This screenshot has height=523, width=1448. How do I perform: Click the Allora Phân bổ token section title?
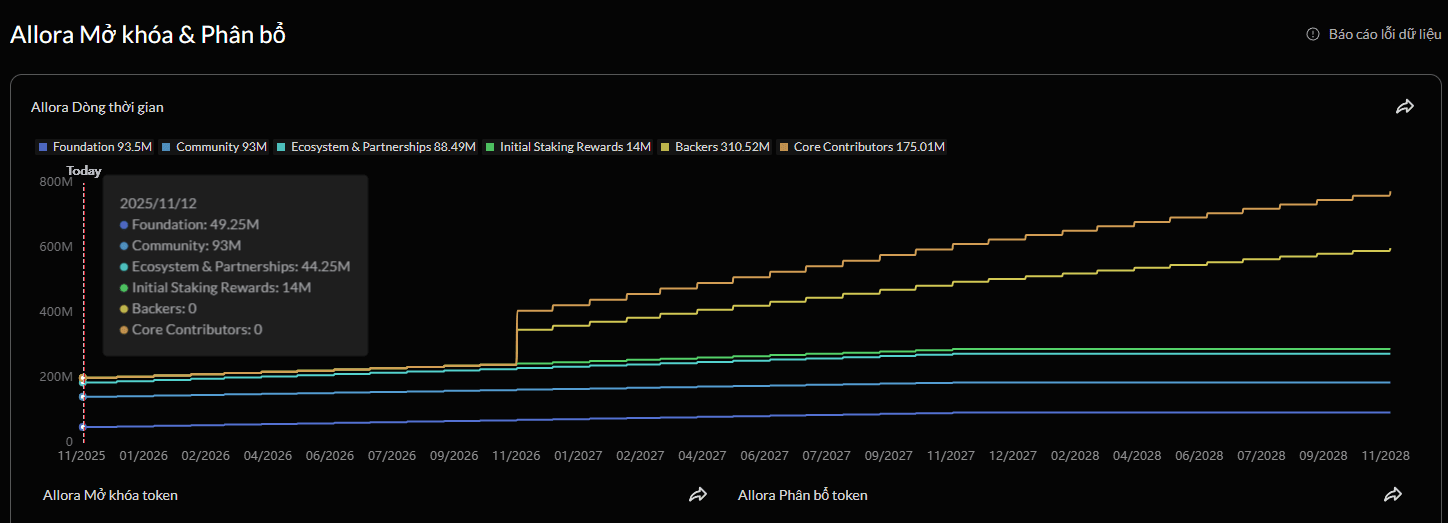tap(803, 495)
